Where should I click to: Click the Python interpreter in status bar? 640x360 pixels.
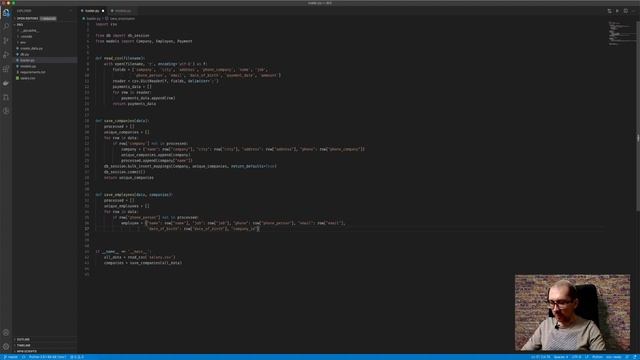(47, 357)
